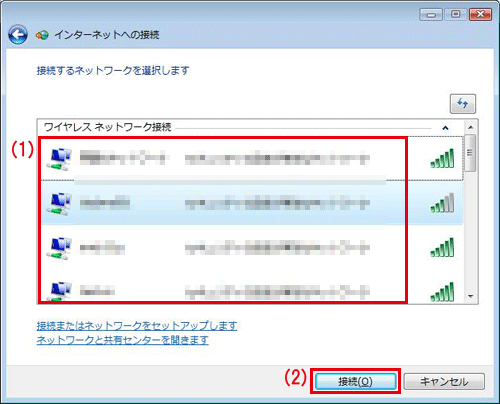Click the network list scrollbar thumb

pos(470,153)
